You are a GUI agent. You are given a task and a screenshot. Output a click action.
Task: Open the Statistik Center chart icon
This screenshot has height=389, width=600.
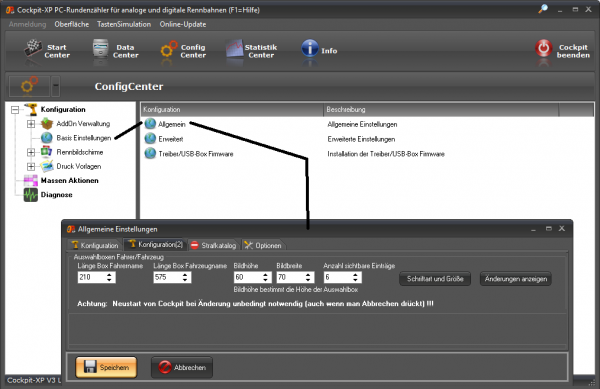click(234, 49)
